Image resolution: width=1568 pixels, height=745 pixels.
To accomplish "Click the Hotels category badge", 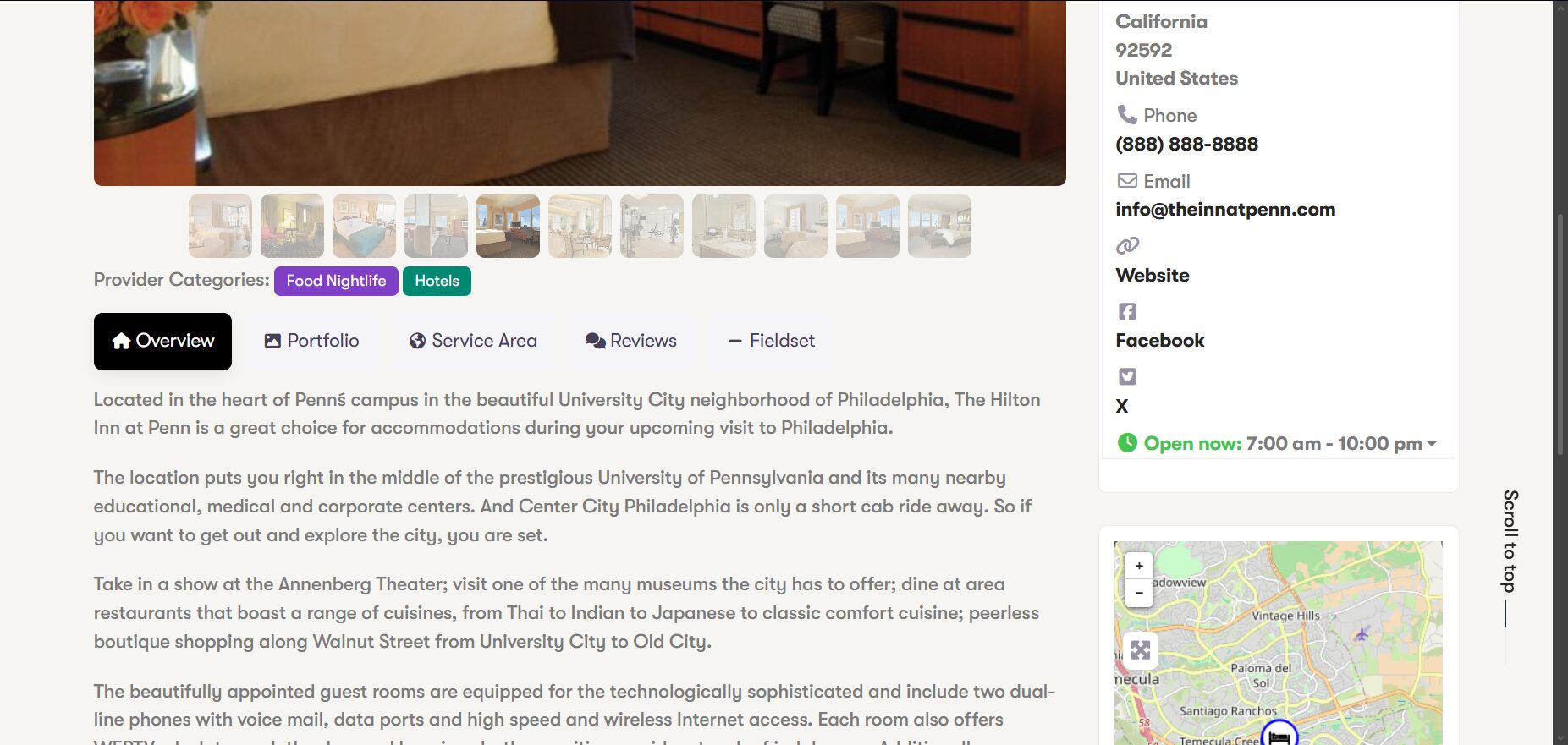I will (437, 281).
